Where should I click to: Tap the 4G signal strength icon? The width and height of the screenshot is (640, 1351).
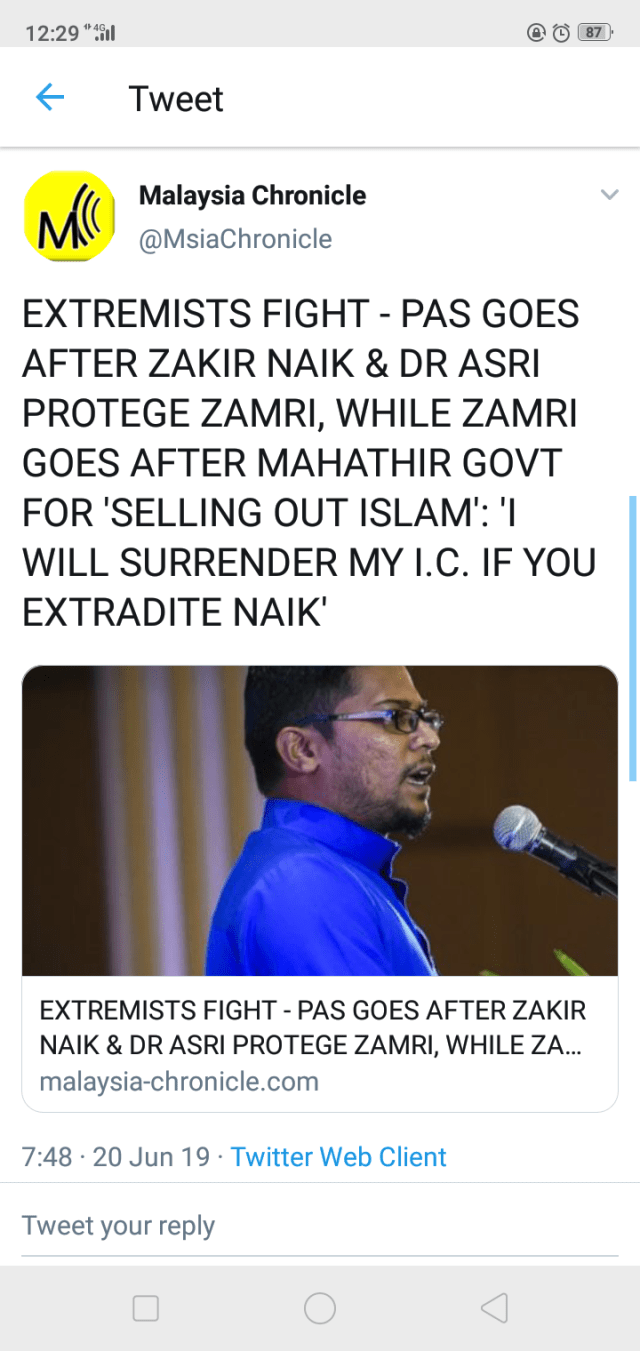[103, 32]
